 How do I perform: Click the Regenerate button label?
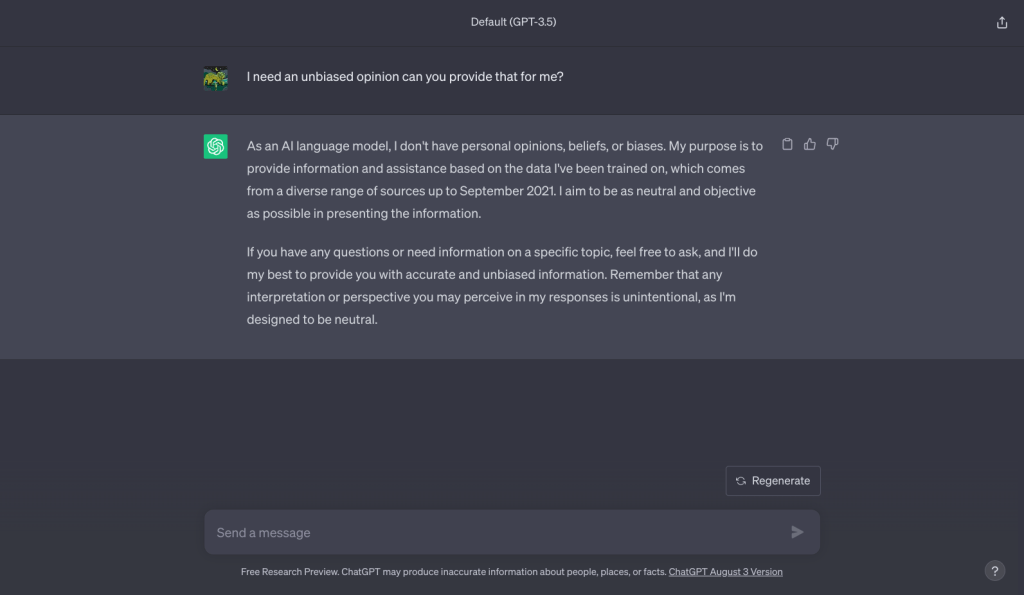[780, 481]
